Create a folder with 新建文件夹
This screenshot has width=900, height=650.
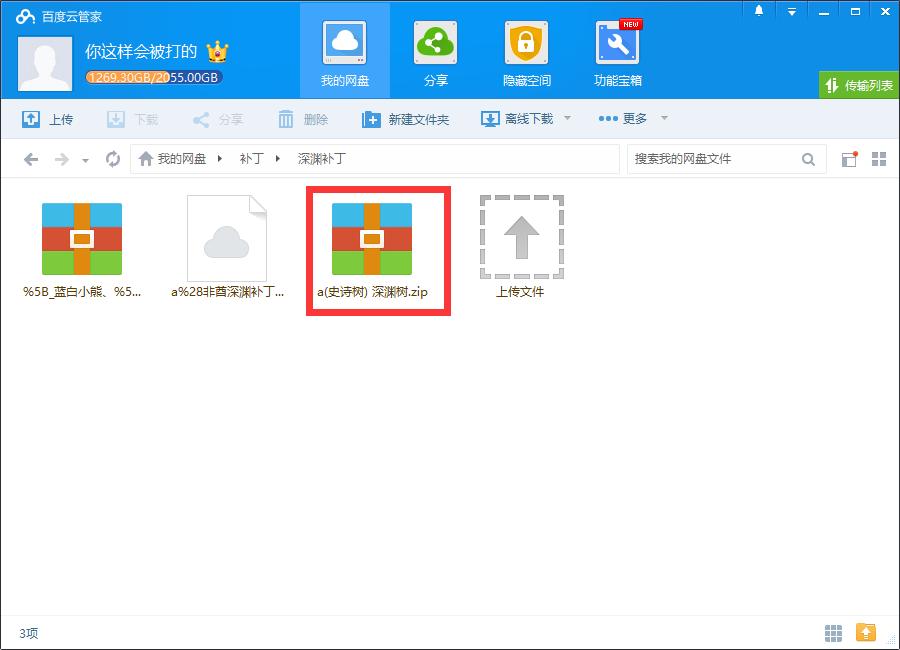(405, 119)
